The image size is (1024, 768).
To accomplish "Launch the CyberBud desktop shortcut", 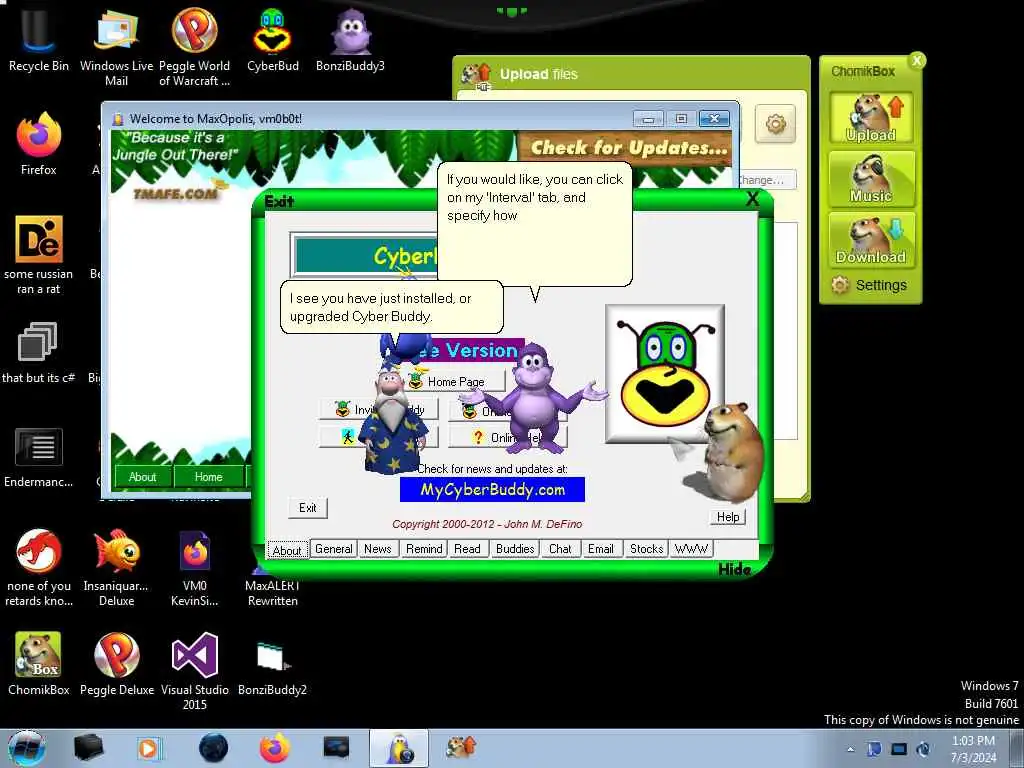I will (272, 40).
